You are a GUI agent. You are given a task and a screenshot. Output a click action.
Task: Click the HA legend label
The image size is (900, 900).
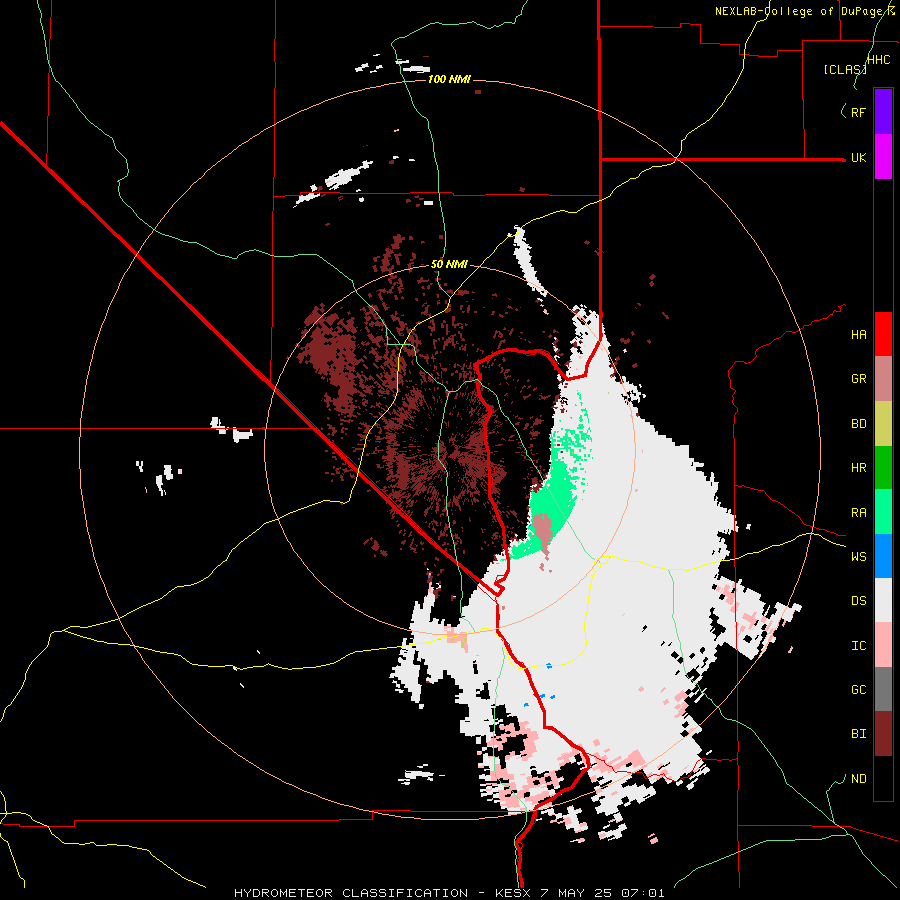point(859,335)
